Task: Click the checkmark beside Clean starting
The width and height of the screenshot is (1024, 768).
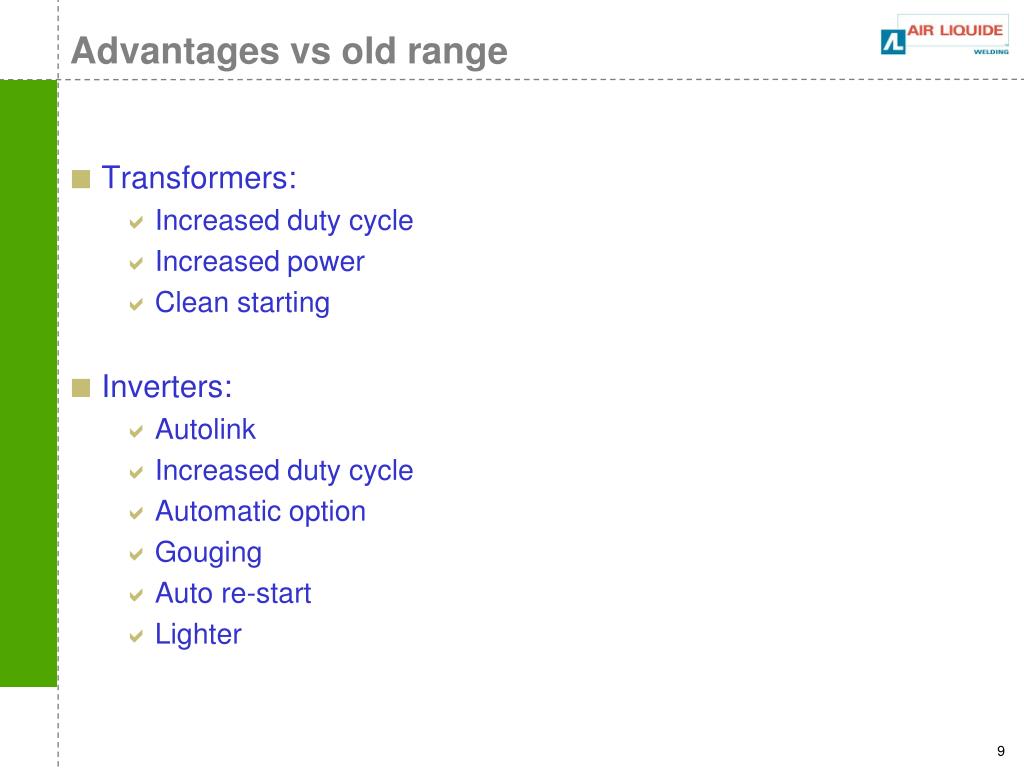Action: 136,305
